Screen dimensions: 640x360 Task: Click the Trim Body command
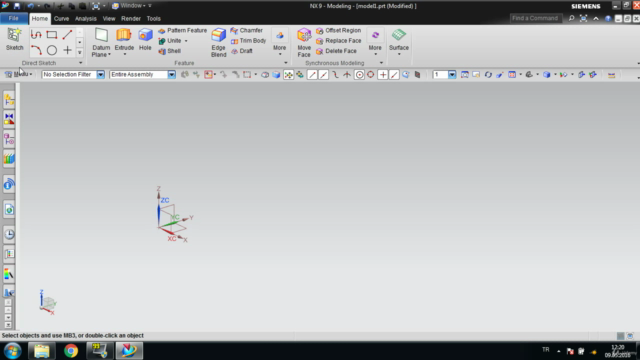pos(248,41)
